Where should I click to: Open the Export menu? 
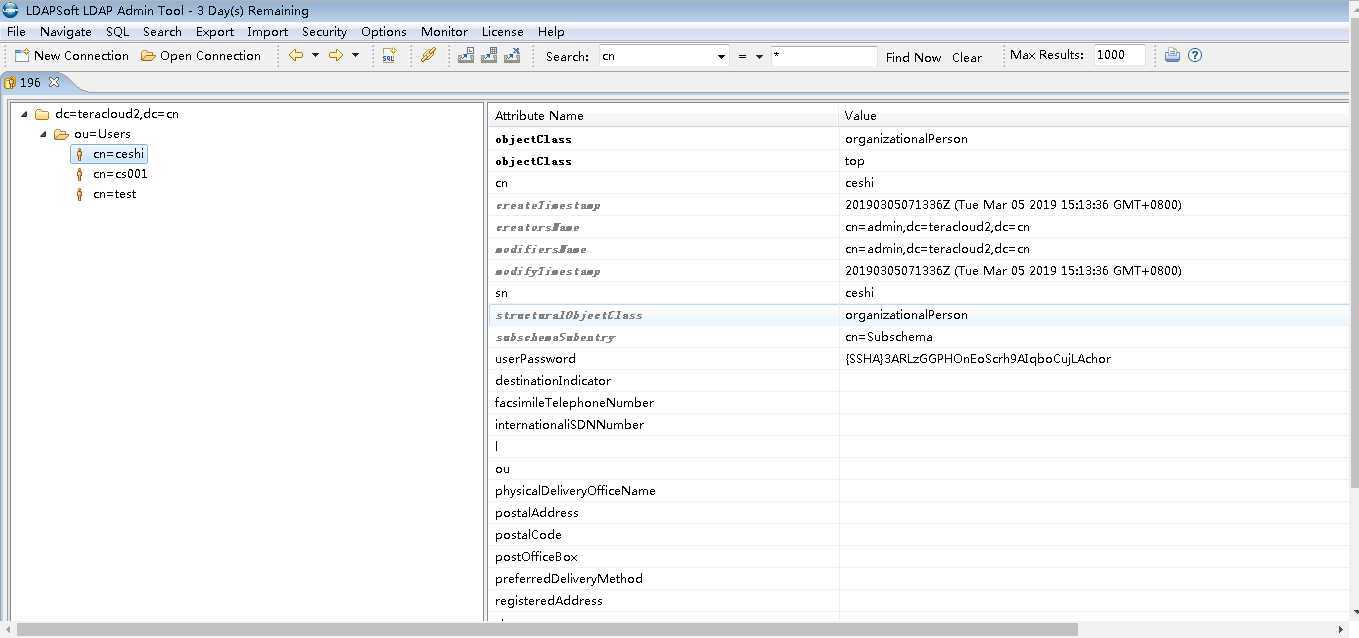tap(214, 32)
